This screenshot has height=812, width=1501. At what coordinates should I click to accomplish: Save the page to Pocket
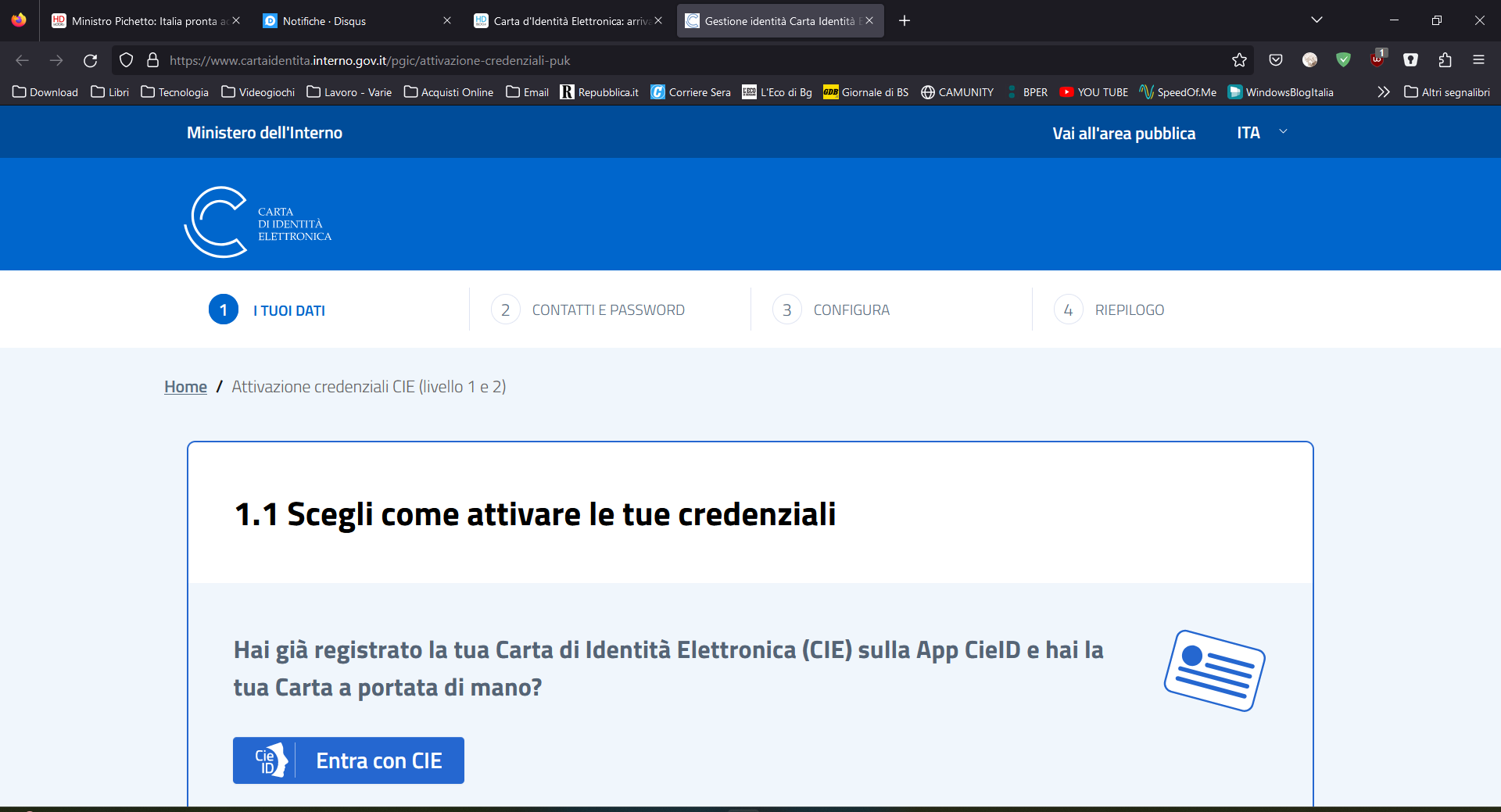tap(1277, 60)
